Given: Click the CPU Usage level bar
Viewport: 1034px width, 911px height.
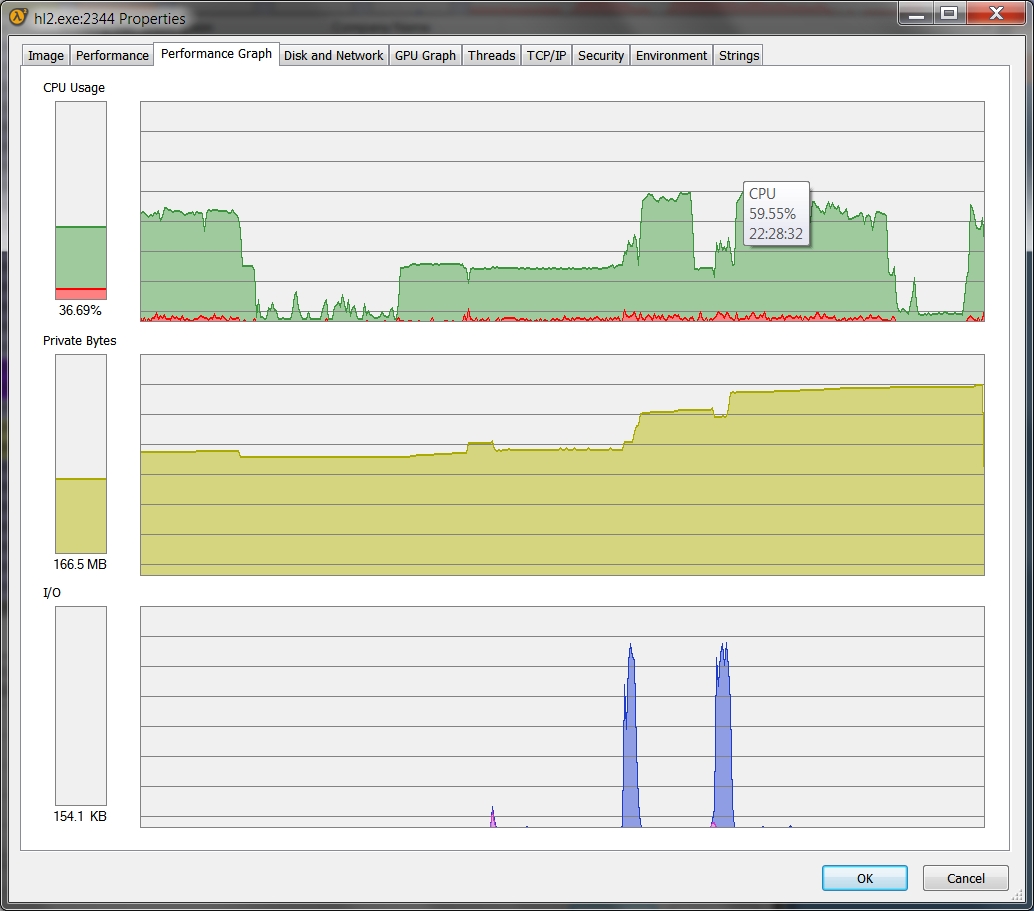Looking at the screenshot, I should tap(80, 201).
